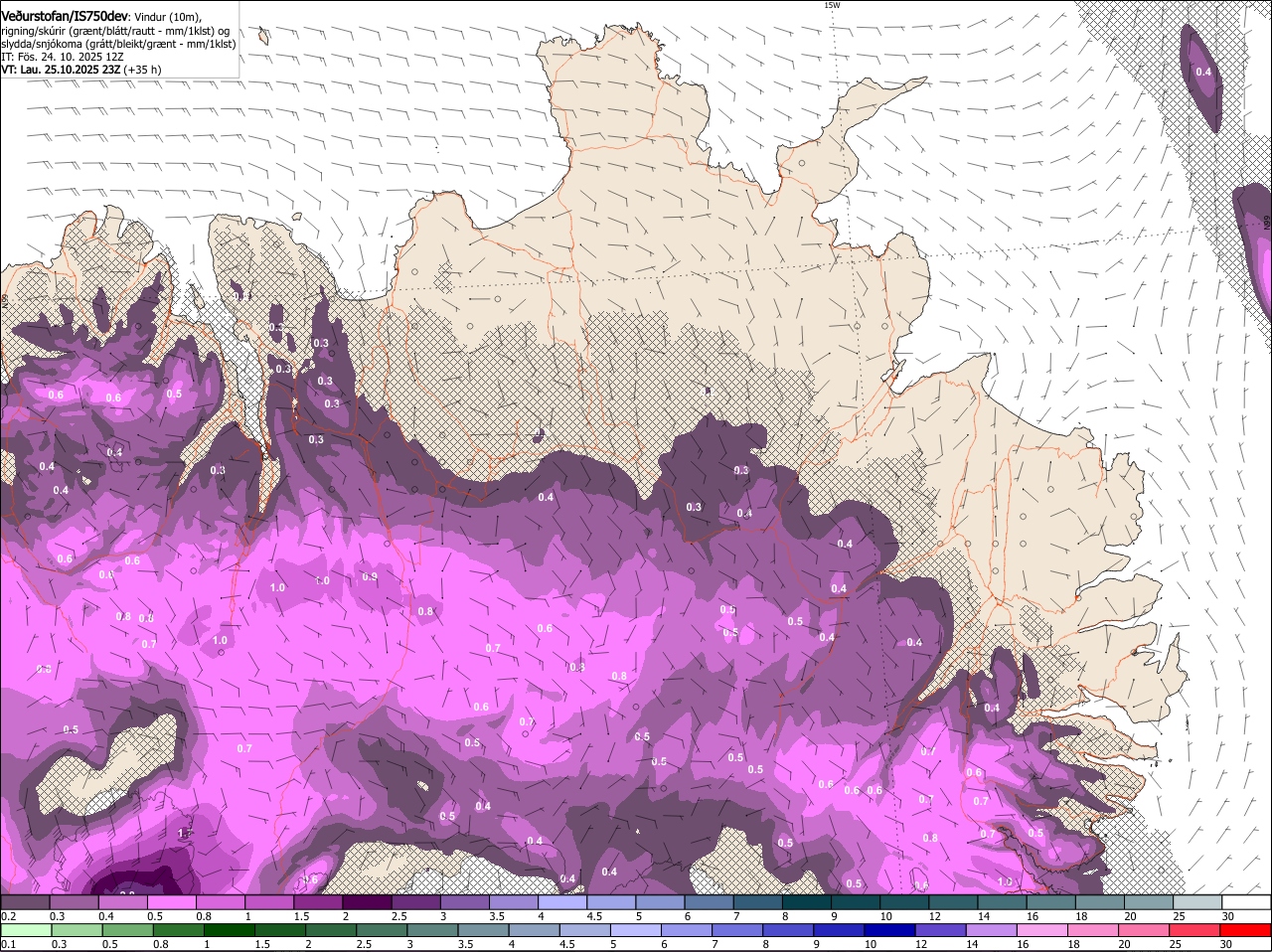The image size is (1272, 952).
Task: Click the 1.7 precipitation value on the map
Action: (x=184, y=833)
